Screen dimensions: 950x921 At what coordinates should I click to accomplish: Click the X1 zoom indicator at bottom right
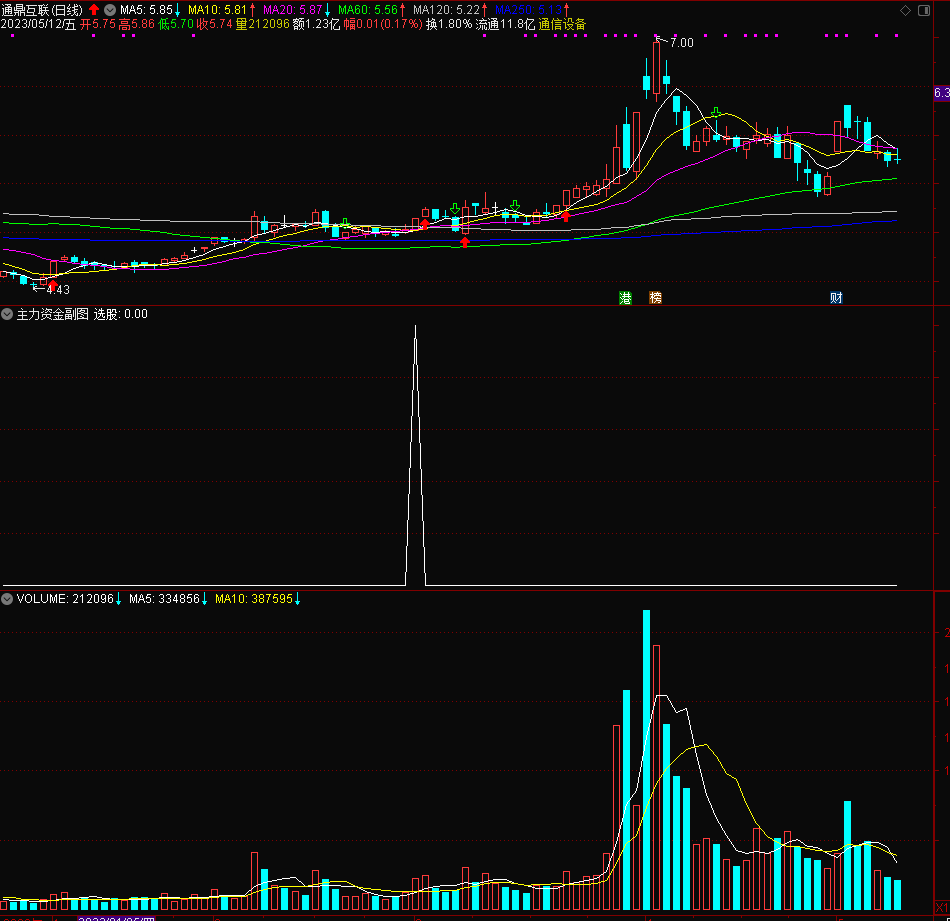[x=942, y=908]
